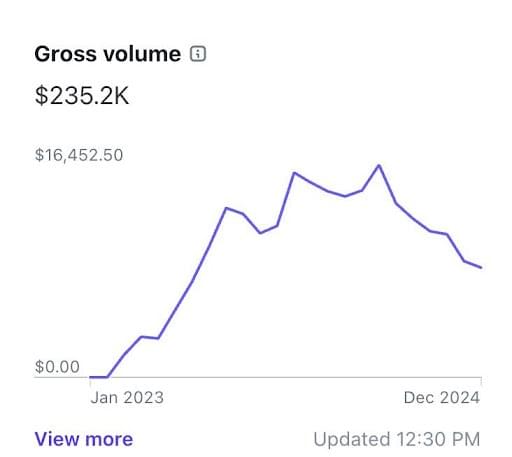Click the second-highest peak on chart line
512x457 pixels.
click(294, 173)
